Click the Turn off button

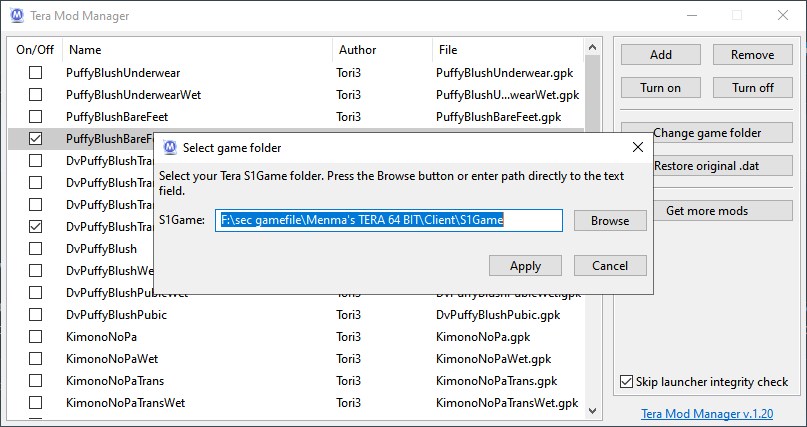pyautogui.click(x=752, y=88)
